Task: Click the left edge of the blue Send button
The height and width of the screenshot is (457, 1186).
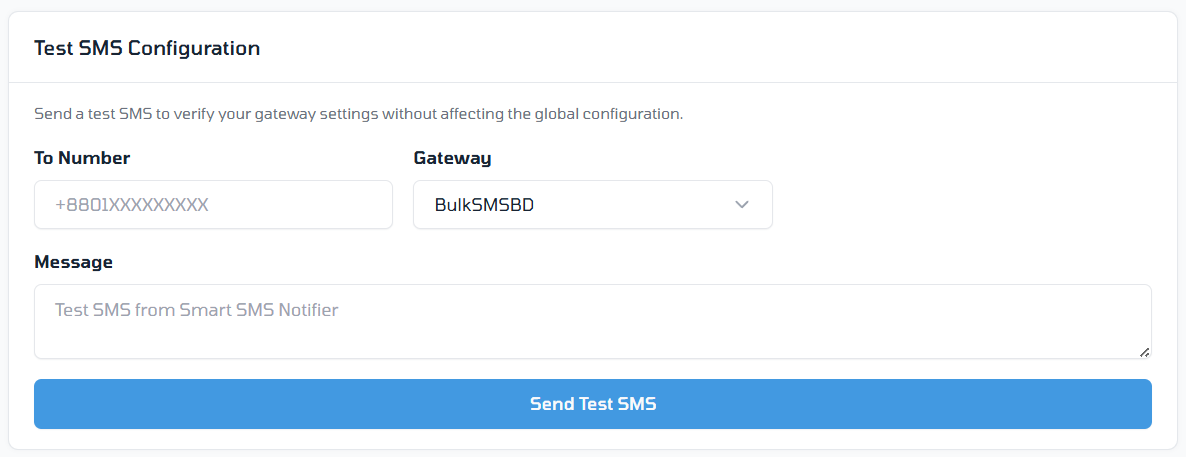Action: tap(50, 404)
